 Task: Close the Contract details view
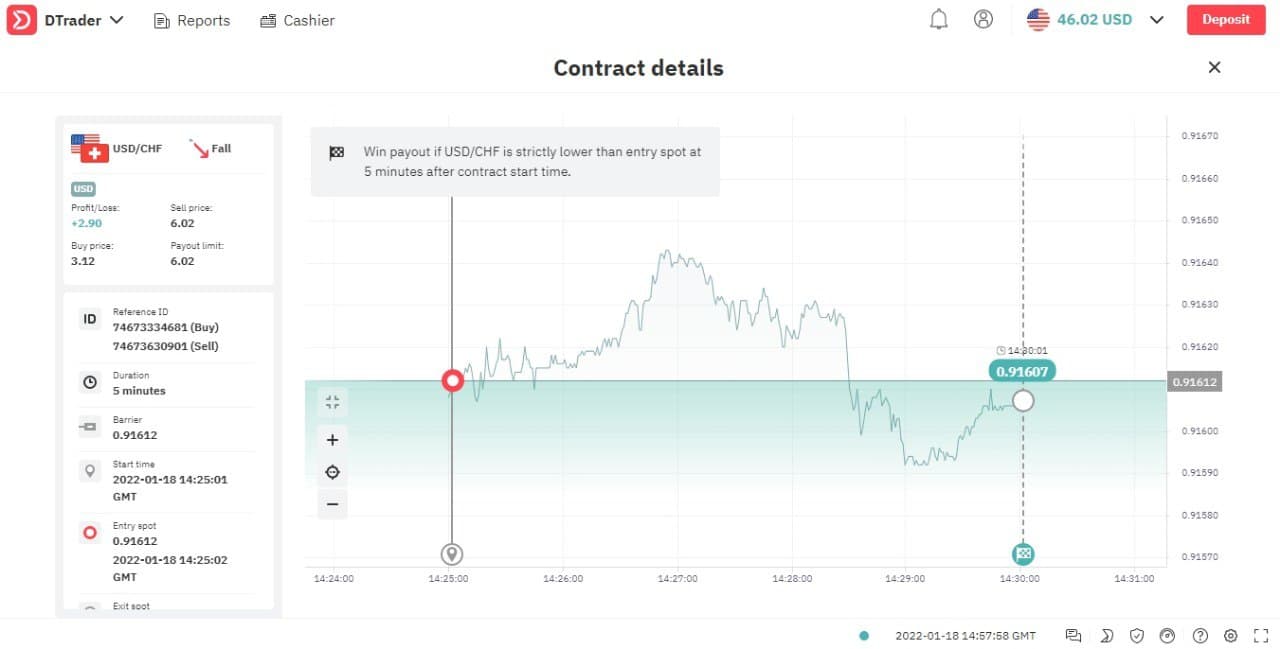(1214, 67)
